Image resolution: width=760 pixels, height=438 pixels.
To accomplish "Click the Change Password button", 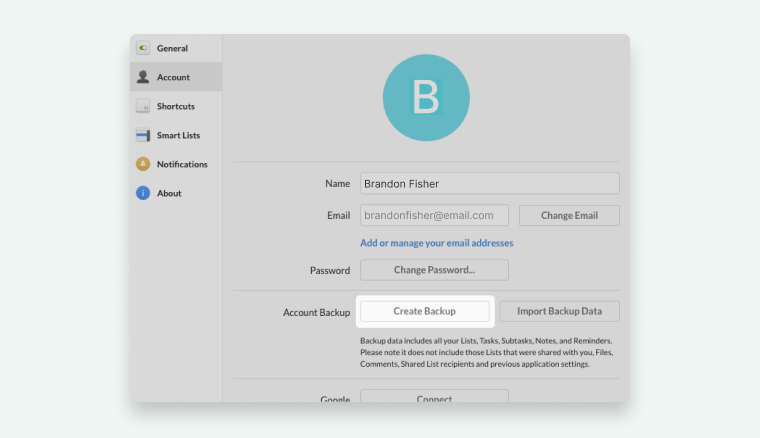I will [434, 270].
